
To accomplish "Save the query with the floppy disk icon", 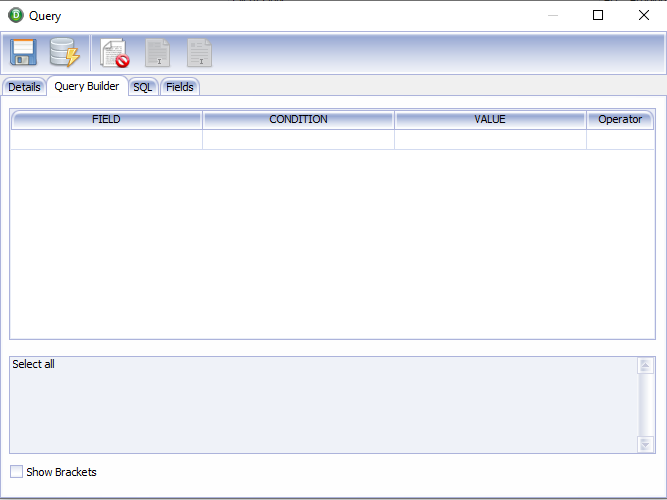I will click(x=23, y=52).
